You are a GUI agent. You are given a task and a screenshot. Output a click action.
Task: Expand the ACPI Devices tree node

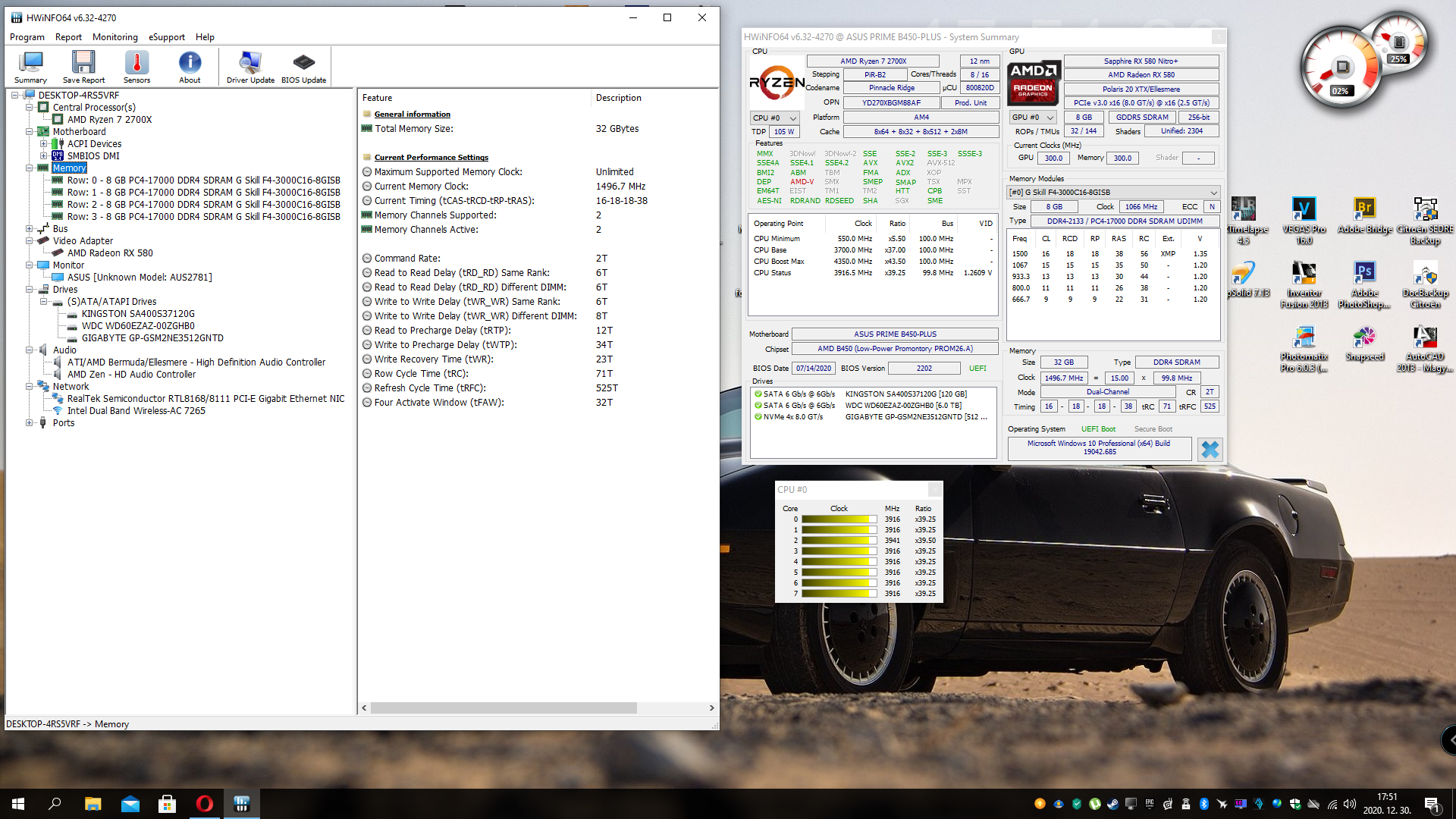click(x=43, y=144)
